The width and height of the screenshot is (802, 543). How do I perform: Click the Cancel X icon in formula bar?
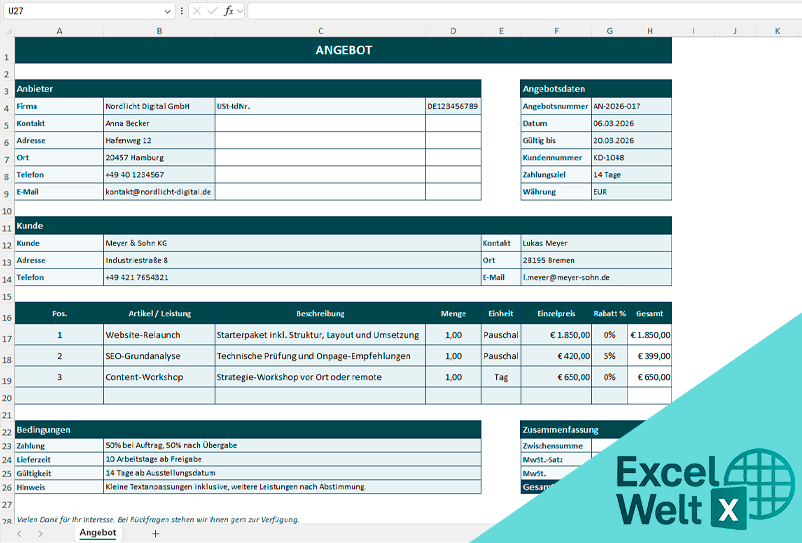[x=196, y=10]
